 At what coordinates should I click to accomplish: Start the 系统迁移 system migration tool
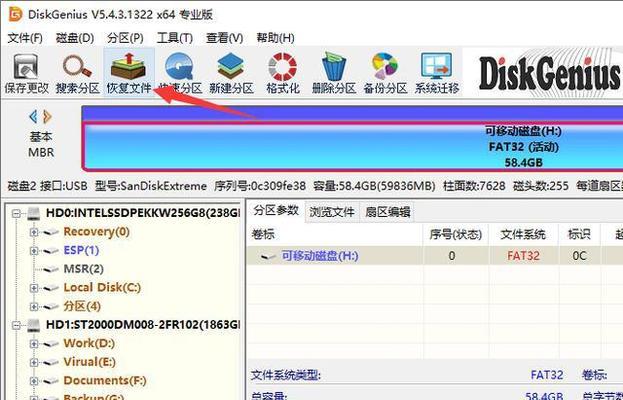point(437,74)
